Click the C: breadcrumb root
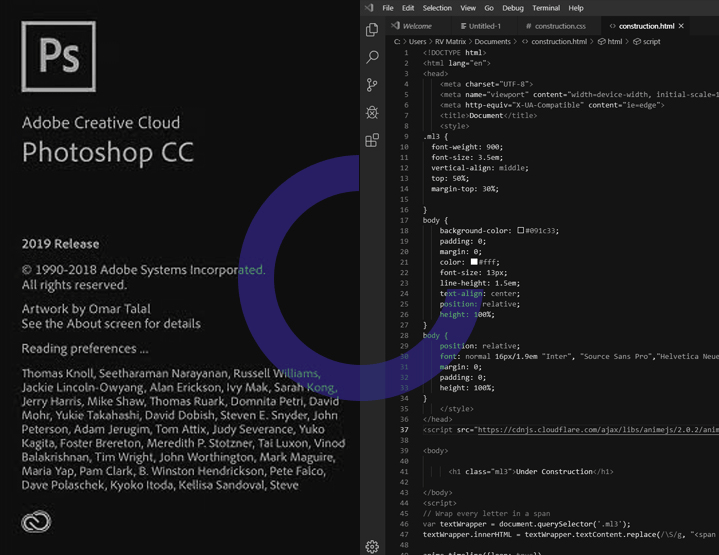Viewport: 719px width, 555px height. (x=397, y=41)
